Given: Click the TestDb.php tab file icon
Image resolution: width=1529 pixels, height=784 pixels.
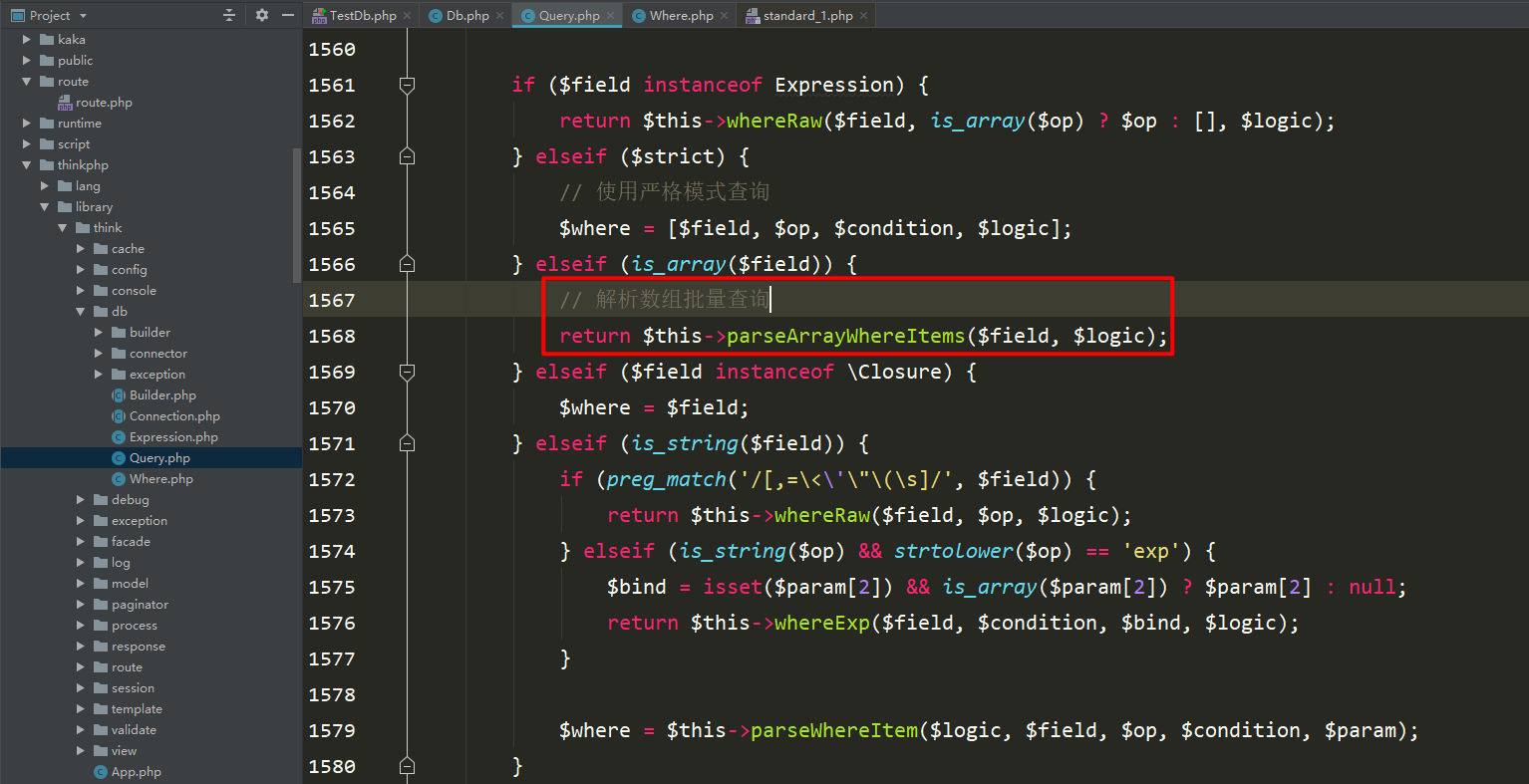Looking at the screenshot, I should [x=319, y=16].
